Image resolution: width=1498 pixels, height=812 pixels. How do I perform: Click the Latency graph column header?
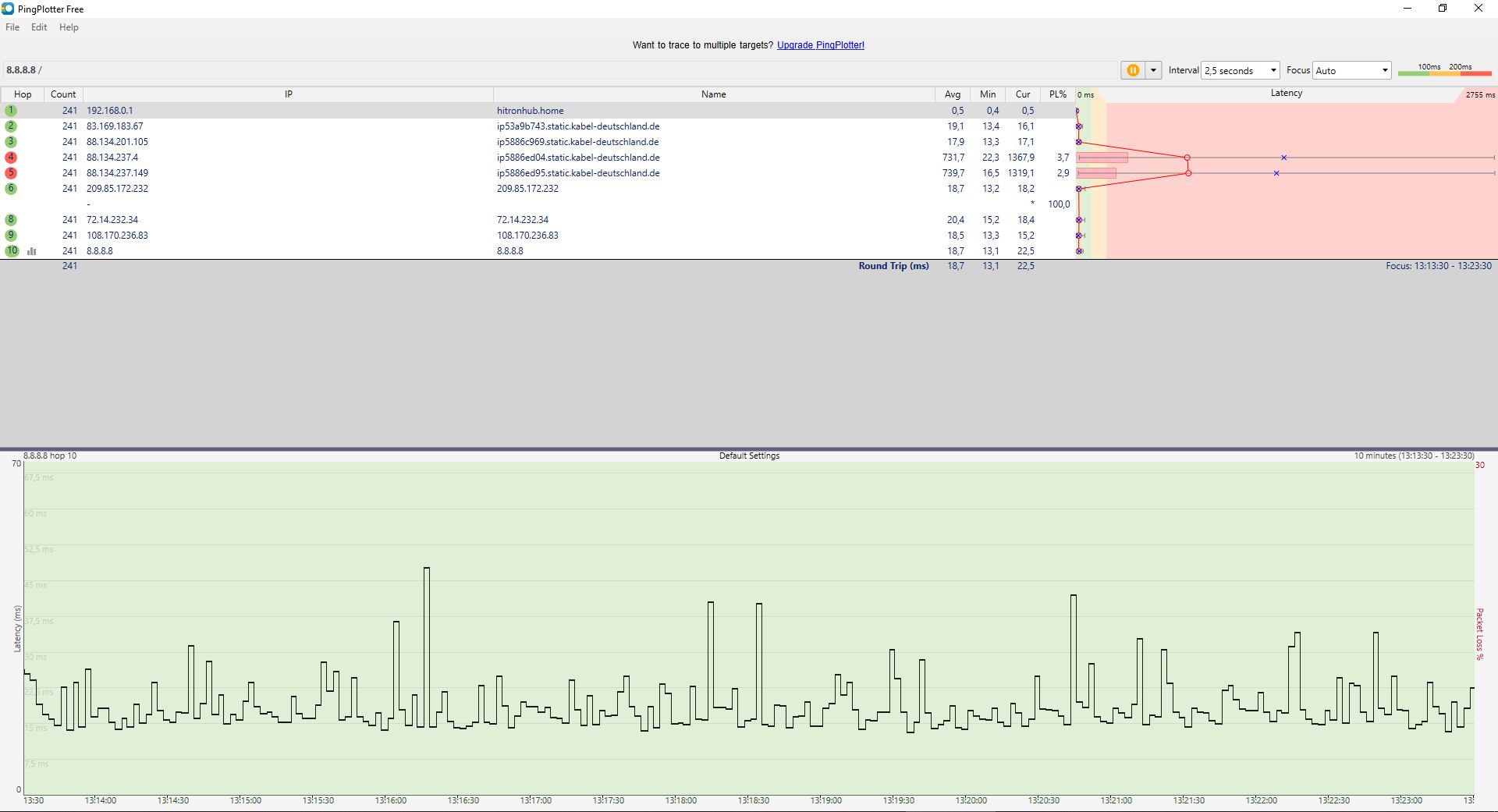[1287, 94]
